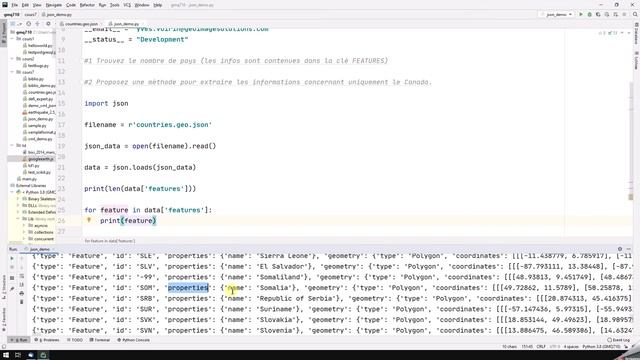Open the project panel settings gear

(x=48, y=24)
